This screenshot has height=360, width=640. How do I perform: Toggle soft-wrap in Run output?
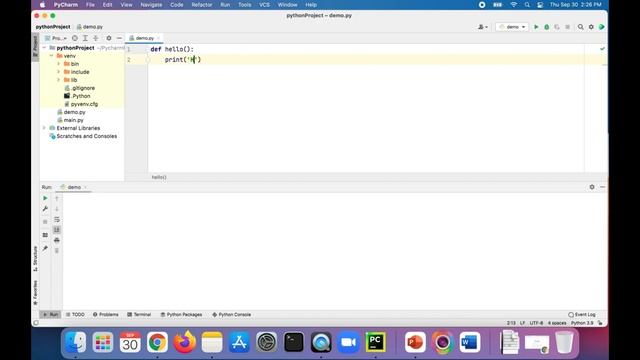click(x=57, y=220)
